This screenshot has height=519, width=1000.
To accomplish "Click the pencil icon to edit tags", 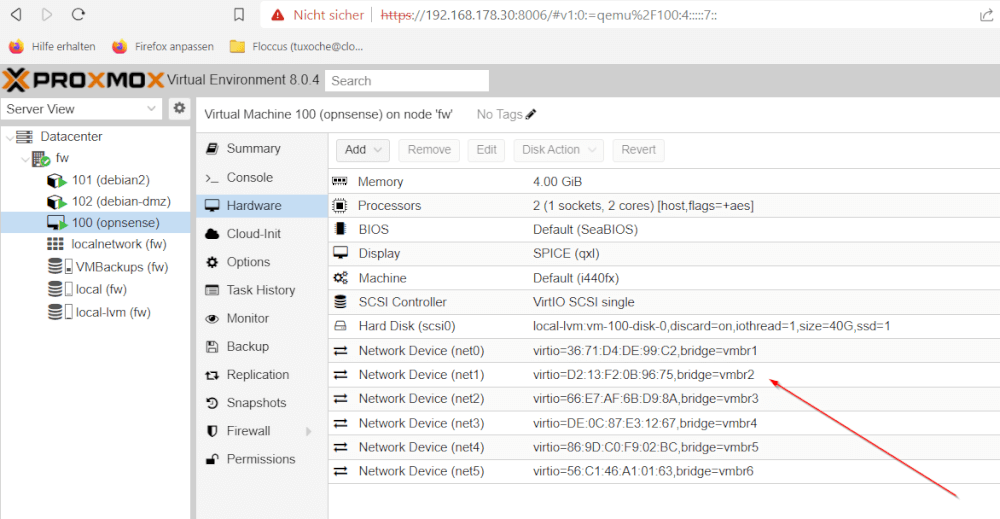I will point(531,114).
